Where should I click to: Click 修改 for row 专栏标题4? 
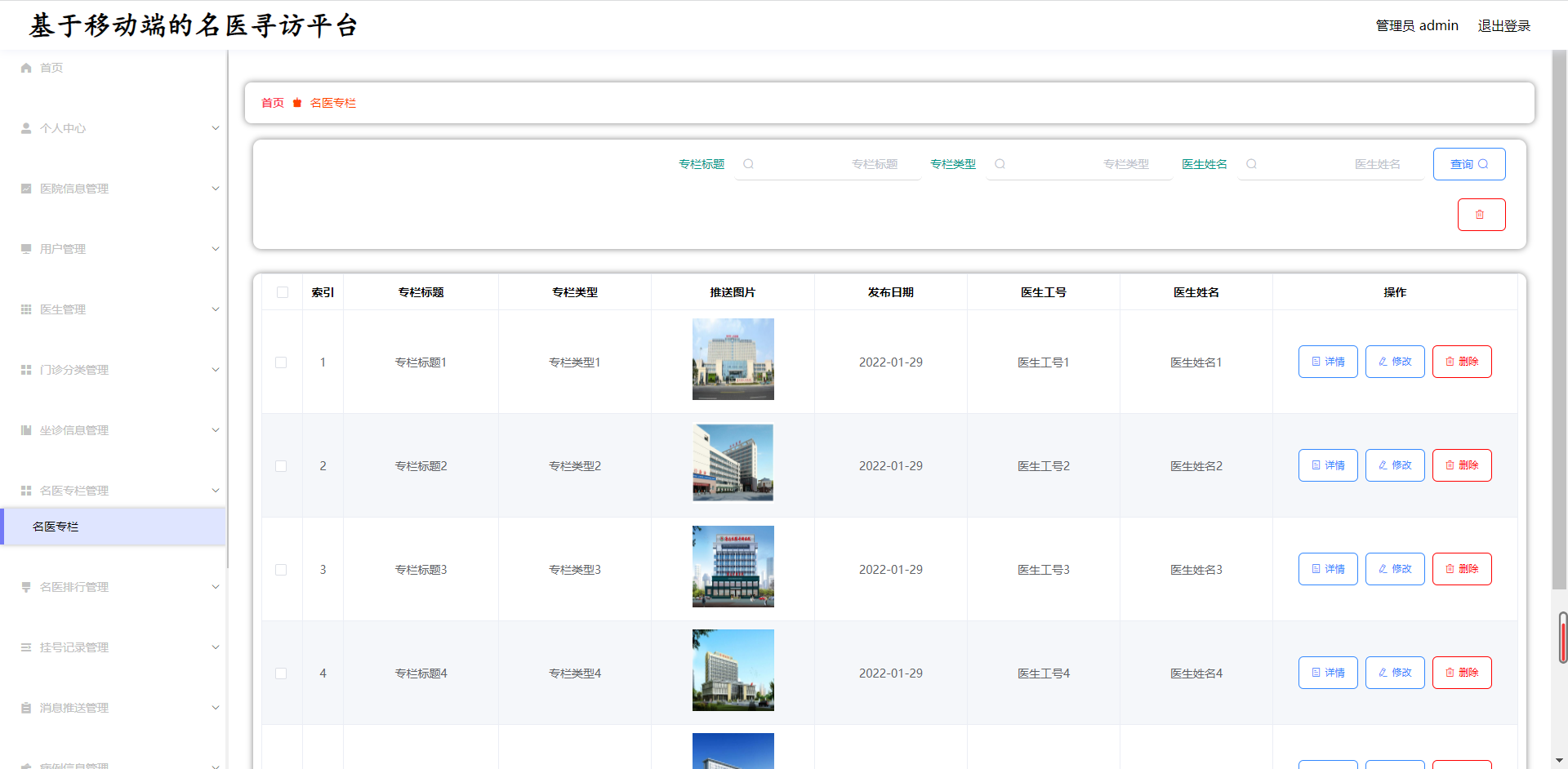[1395, 673]
